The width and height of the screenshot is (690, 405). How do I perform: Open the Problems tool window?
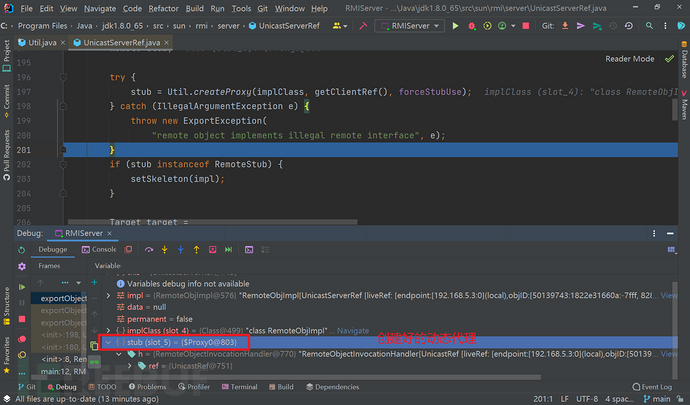point(147,387)
